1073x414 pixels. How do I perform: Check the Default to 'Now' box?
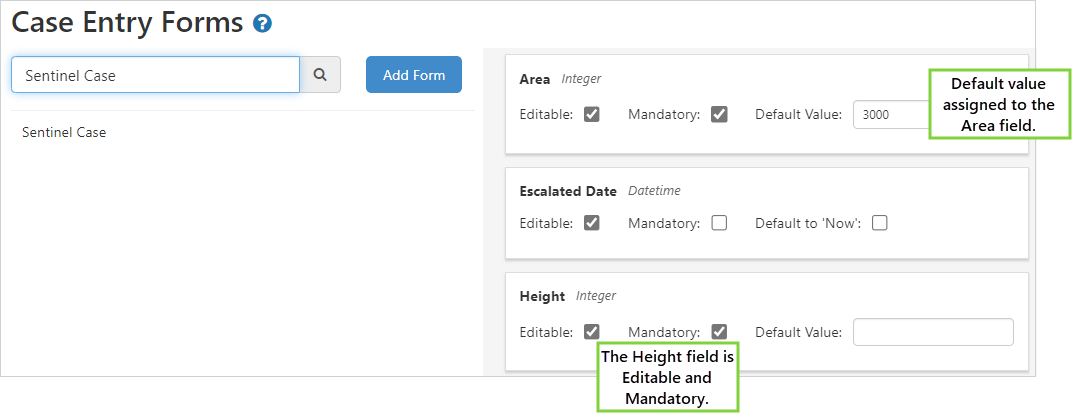coord(880,223)
